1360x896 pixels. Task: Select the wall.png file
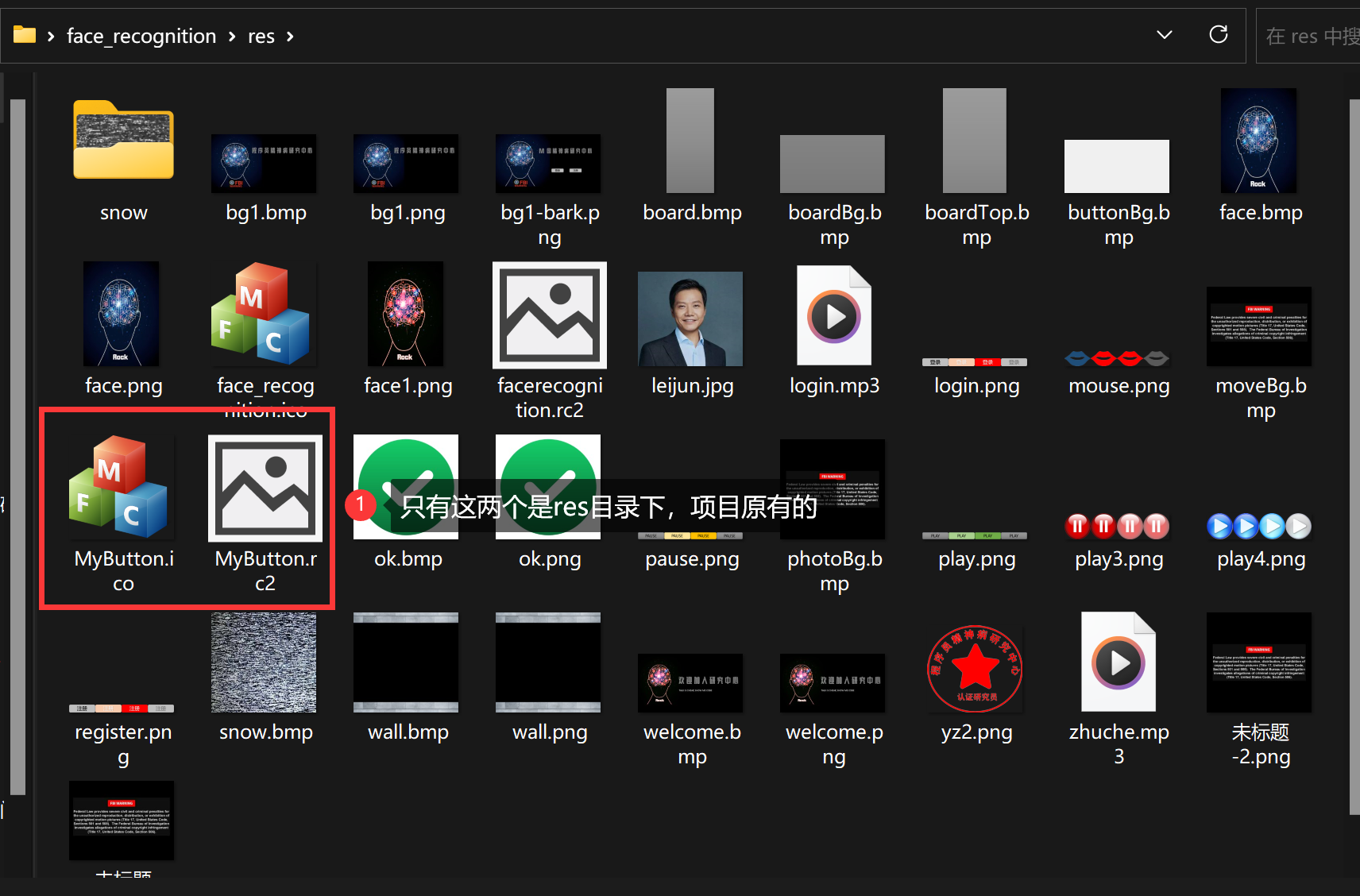click(x=548, y=662)
